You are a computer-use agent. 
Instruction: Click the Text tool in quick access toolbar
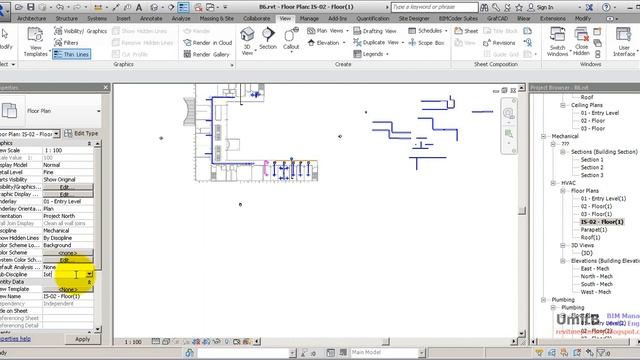pyautogui.click(x=139, y=7)
